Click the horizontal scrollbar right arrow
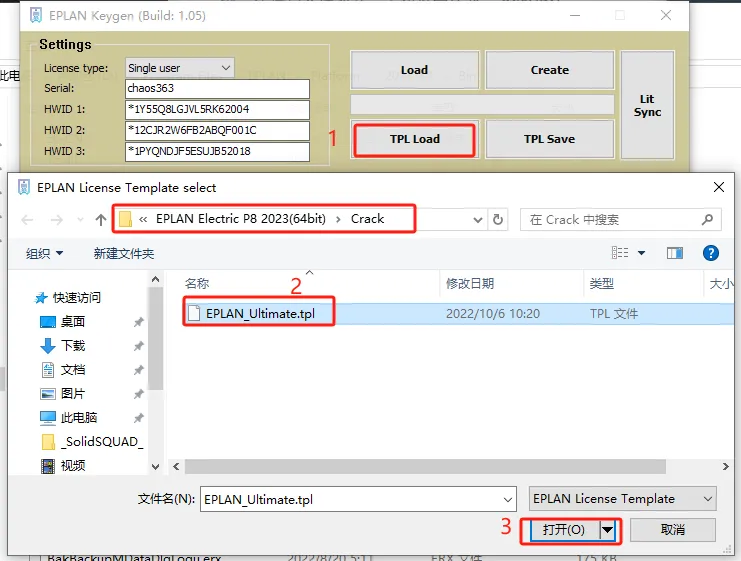Viewport: 741px width, 561px height. coord(725,466)
